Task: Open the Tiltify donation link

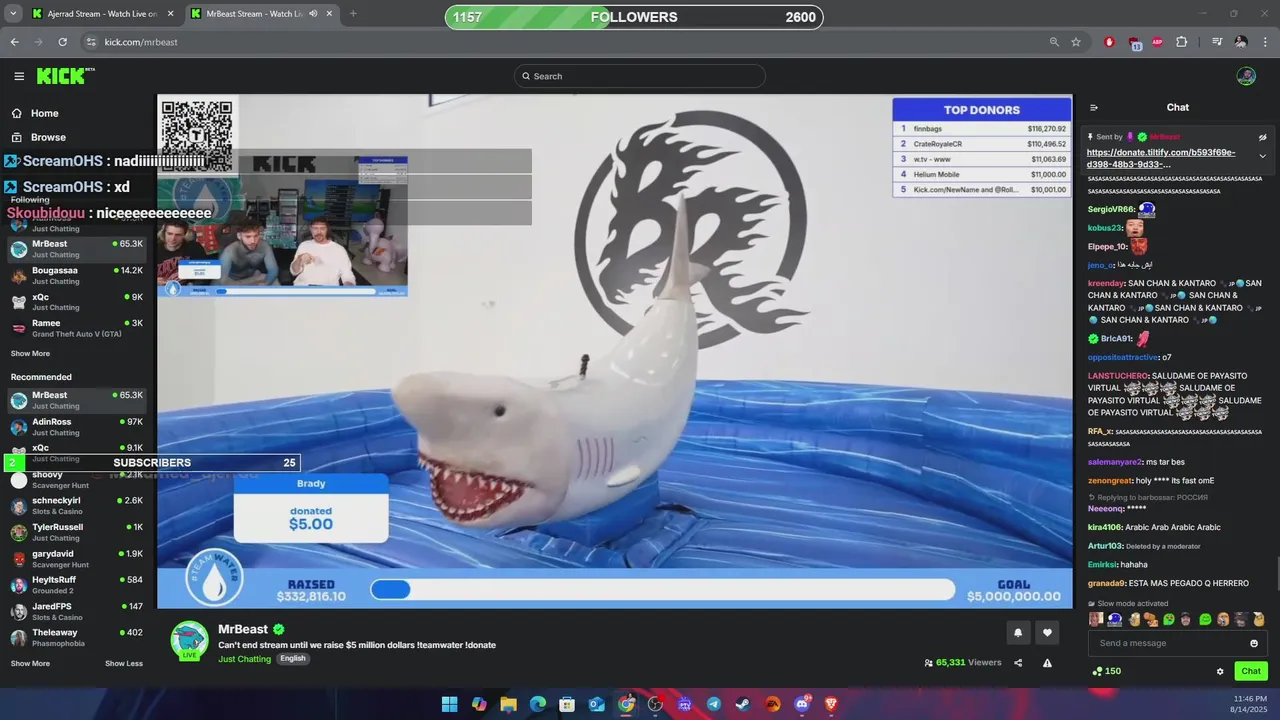Action: coord(1161,158)
